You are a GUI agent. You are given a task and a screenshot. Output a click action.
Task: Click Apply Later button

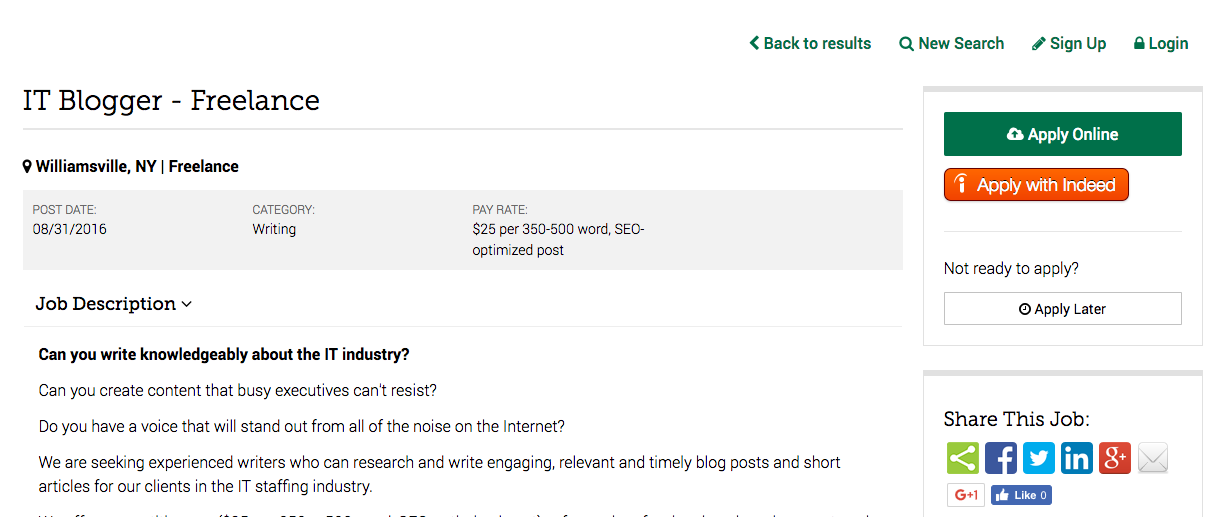point(1063,309)
